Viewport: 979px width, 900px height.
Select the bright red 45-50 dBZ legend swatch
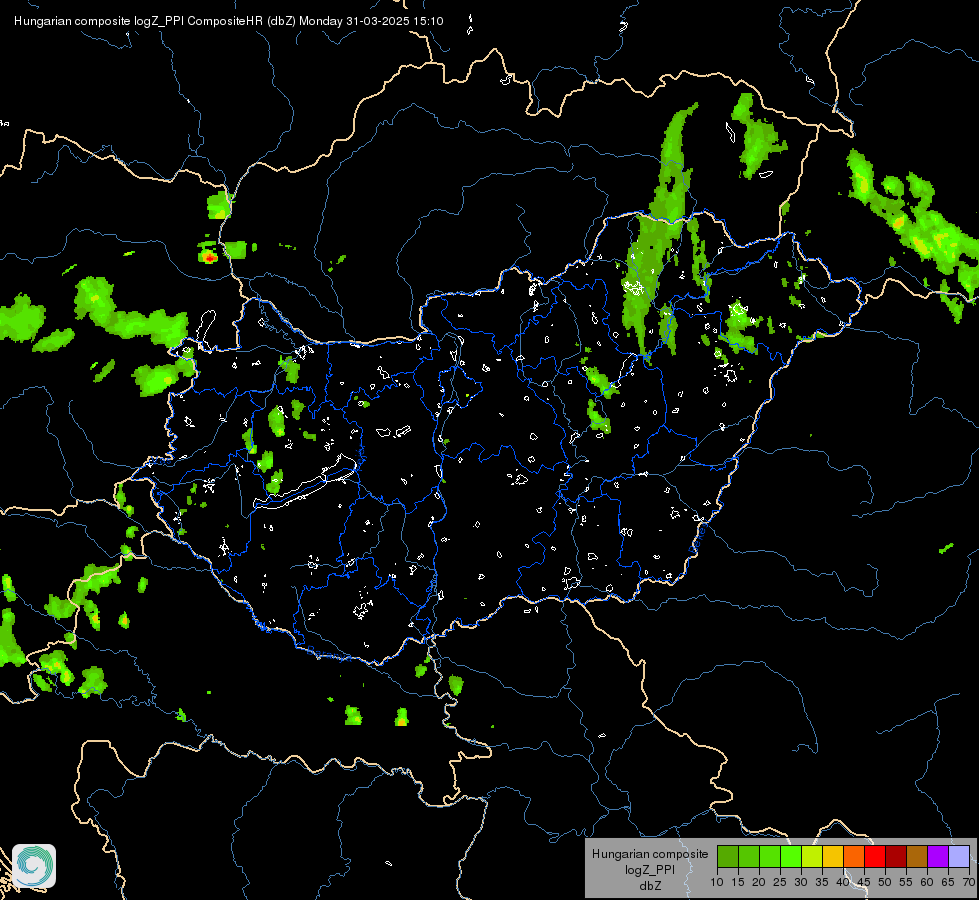875,856
